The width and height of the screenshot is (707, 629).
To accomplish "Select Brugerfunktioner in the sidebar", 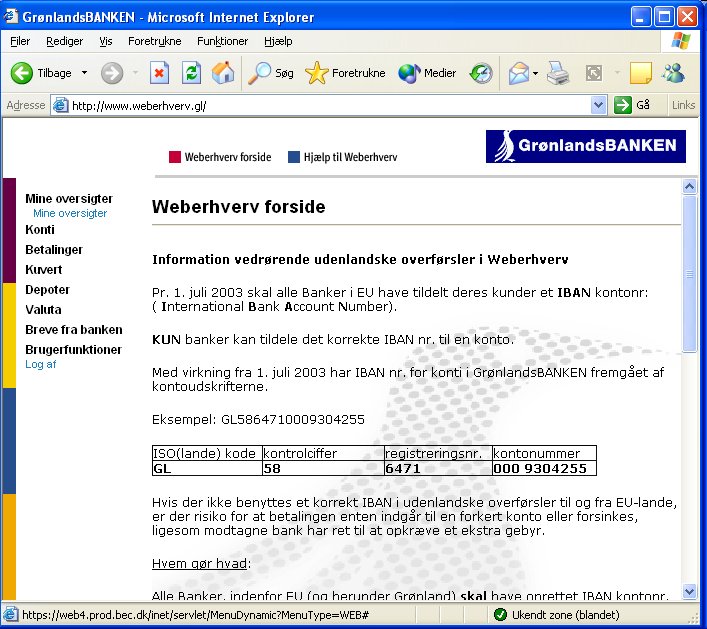I will (73, 349).
